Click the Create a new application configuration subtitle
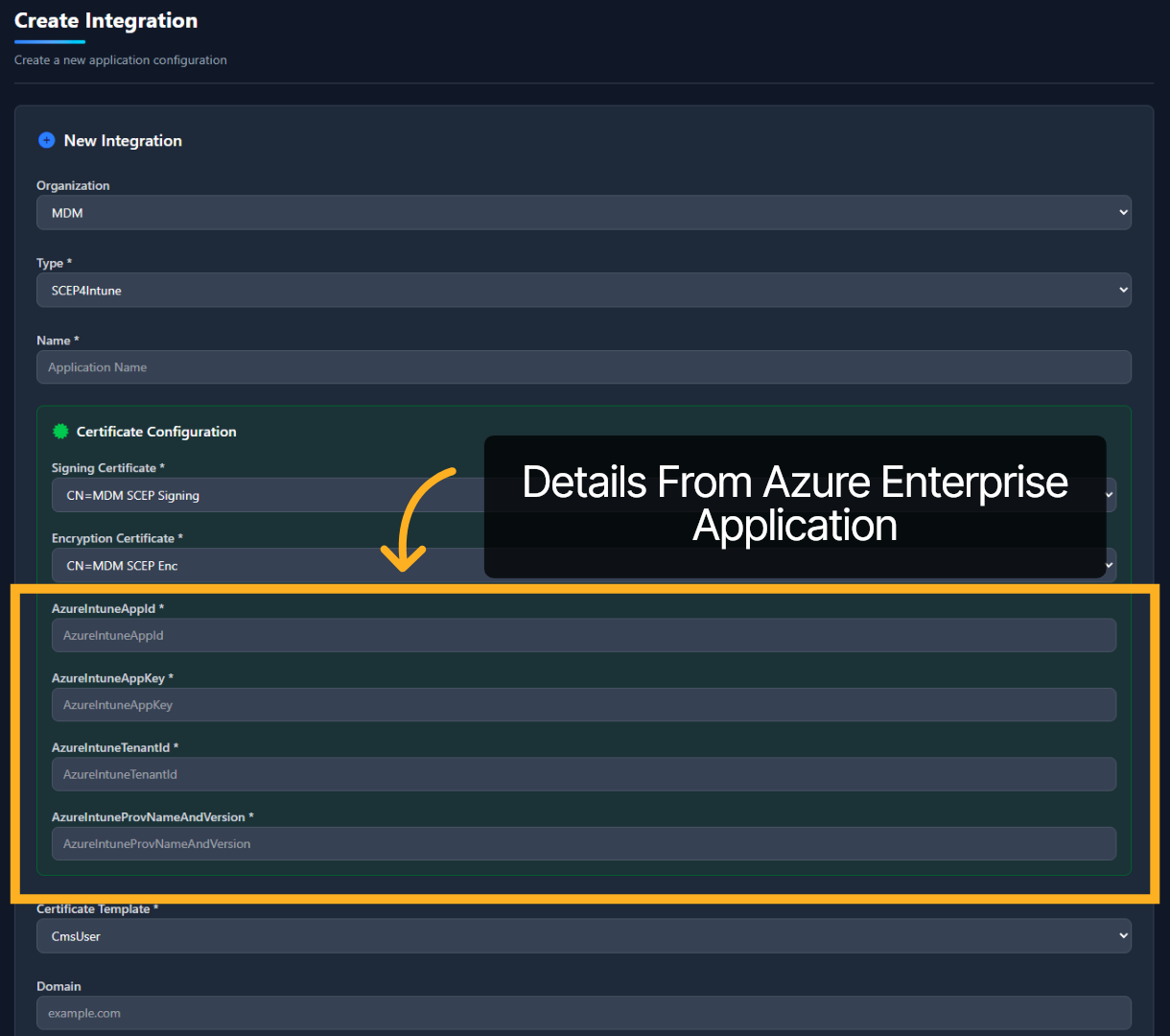 [121, 59]
